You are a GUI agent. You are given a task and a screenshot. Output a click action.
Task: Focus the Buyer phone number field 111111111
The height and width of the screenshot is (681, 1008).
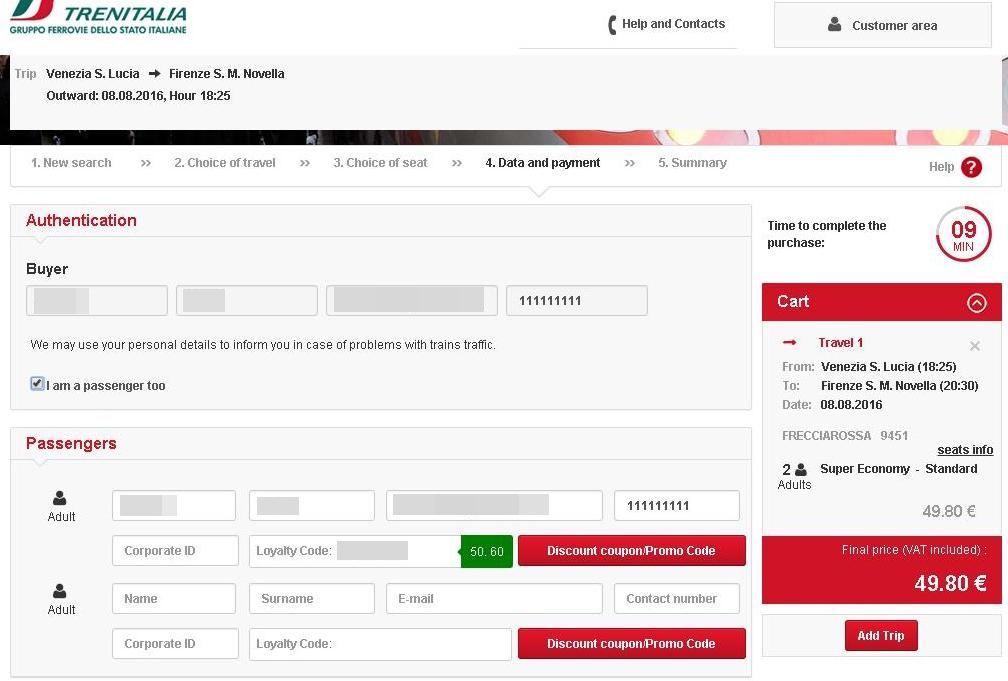click(577, 300)
